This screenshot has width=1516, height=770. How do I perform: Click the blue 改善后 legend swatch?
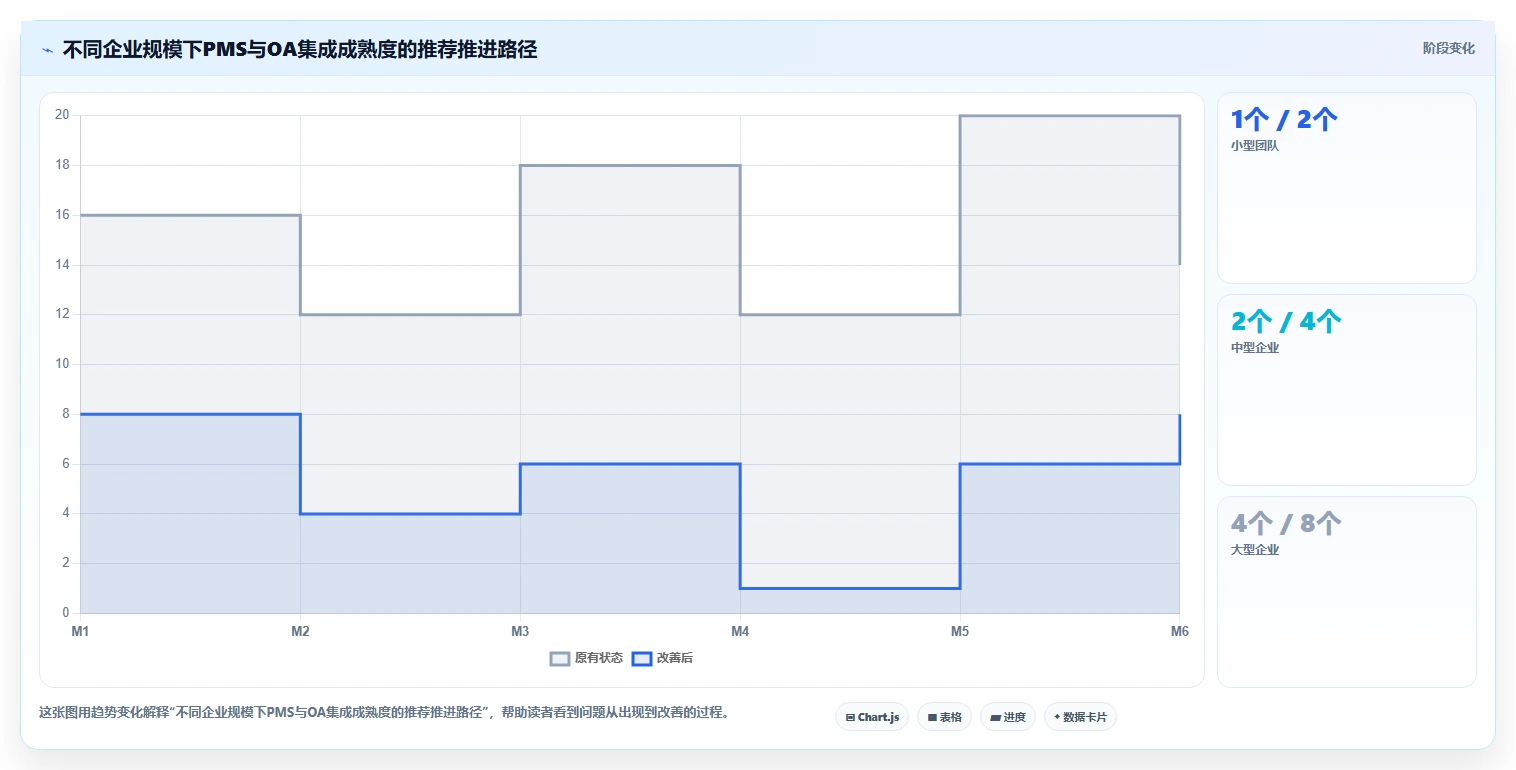[641, 658]
